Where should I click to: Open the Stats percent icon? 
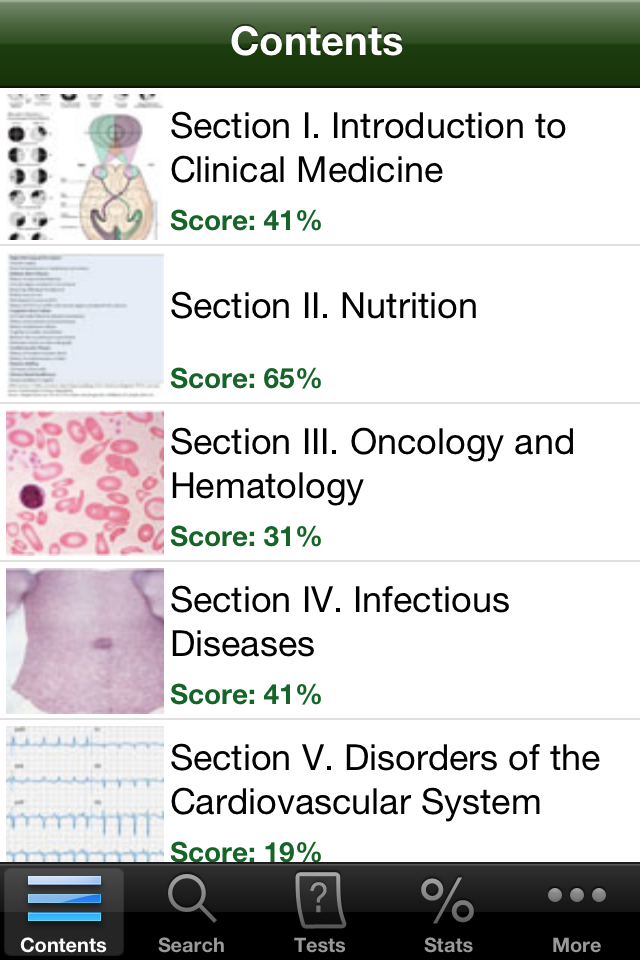pos(448,899)
